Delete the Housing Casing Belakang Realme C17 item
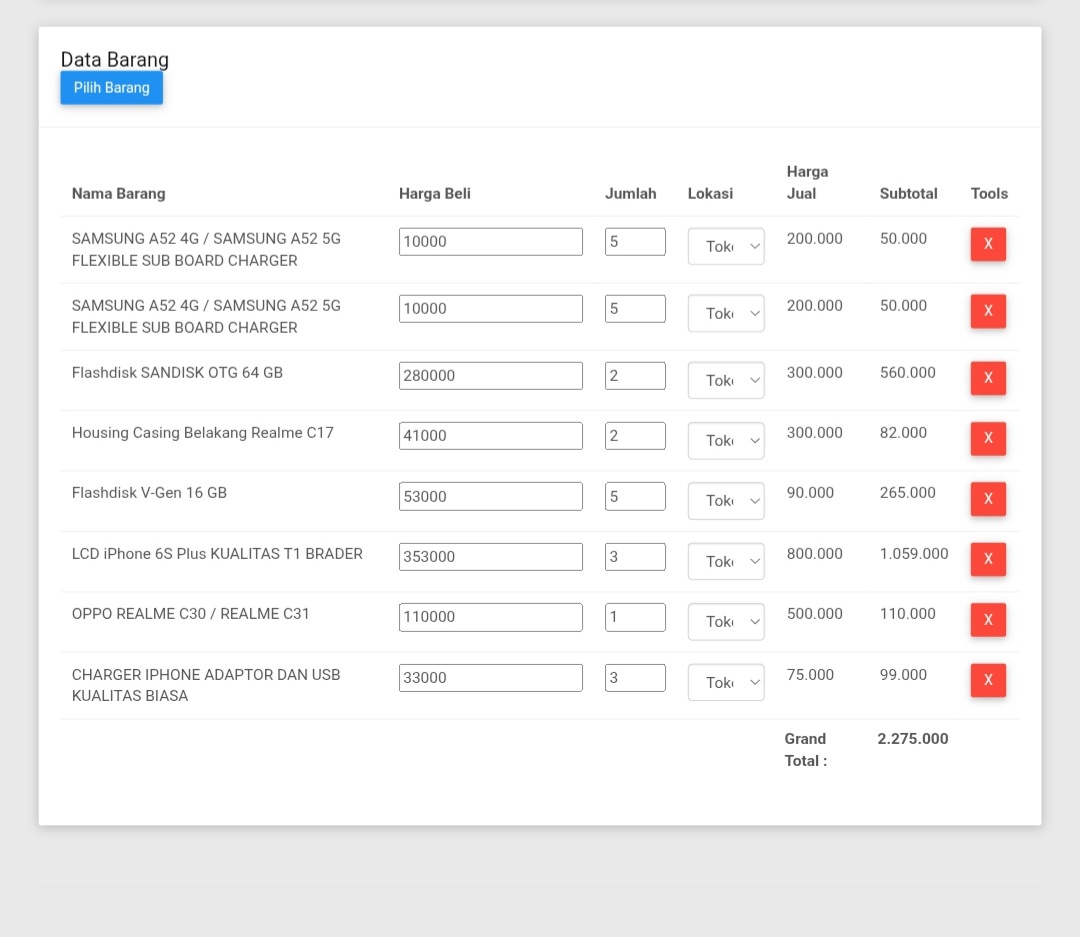The image size is (1080, 937). (988, 438)
